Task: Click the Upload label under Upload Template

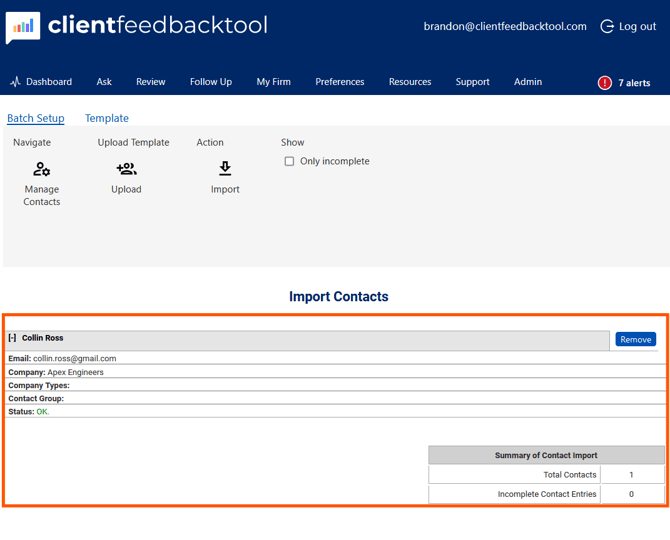Action: point(126,189)
